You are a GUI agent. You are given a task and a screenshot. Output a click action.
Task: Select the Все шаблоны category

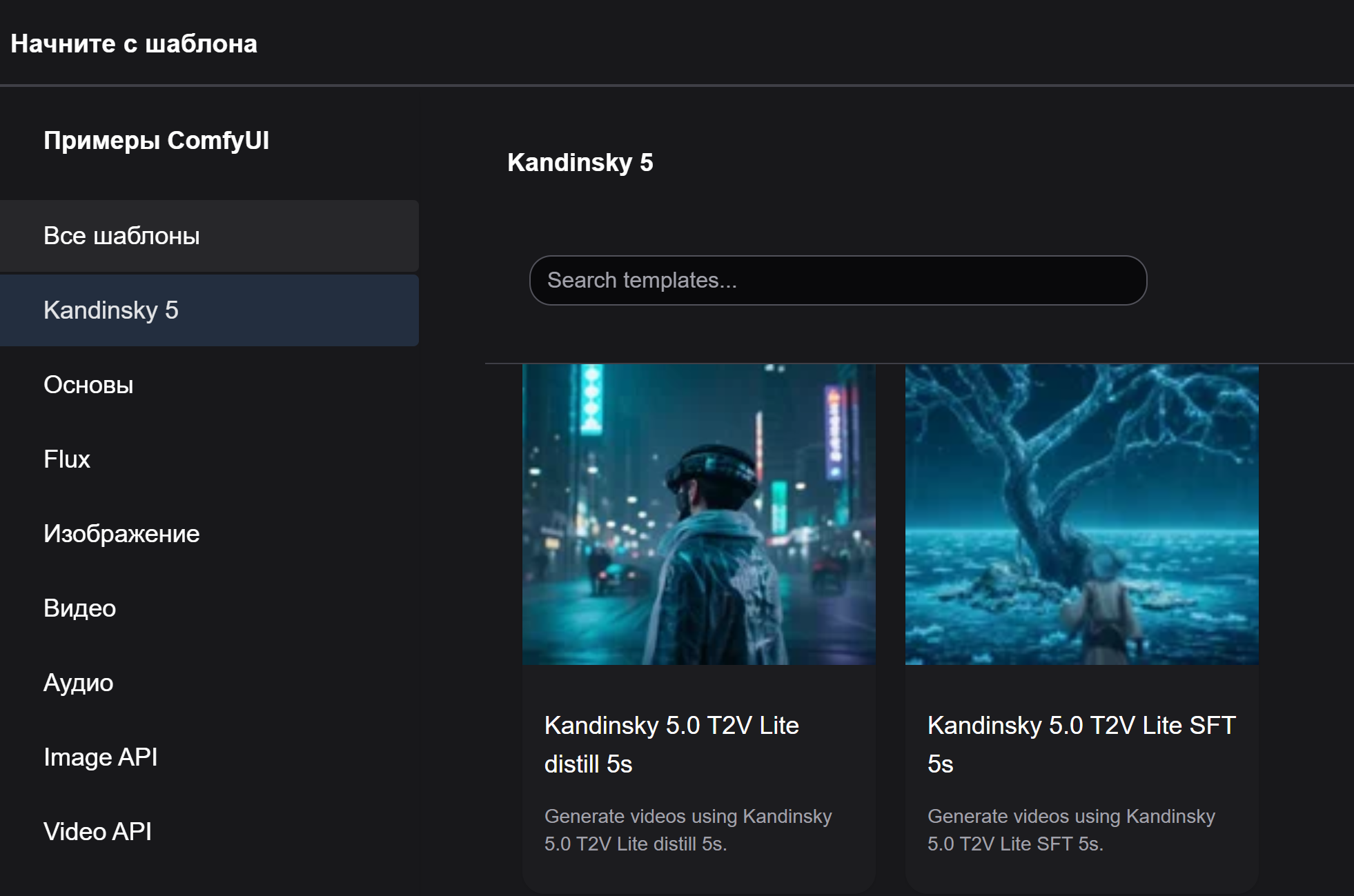click(x=121, y=236)
